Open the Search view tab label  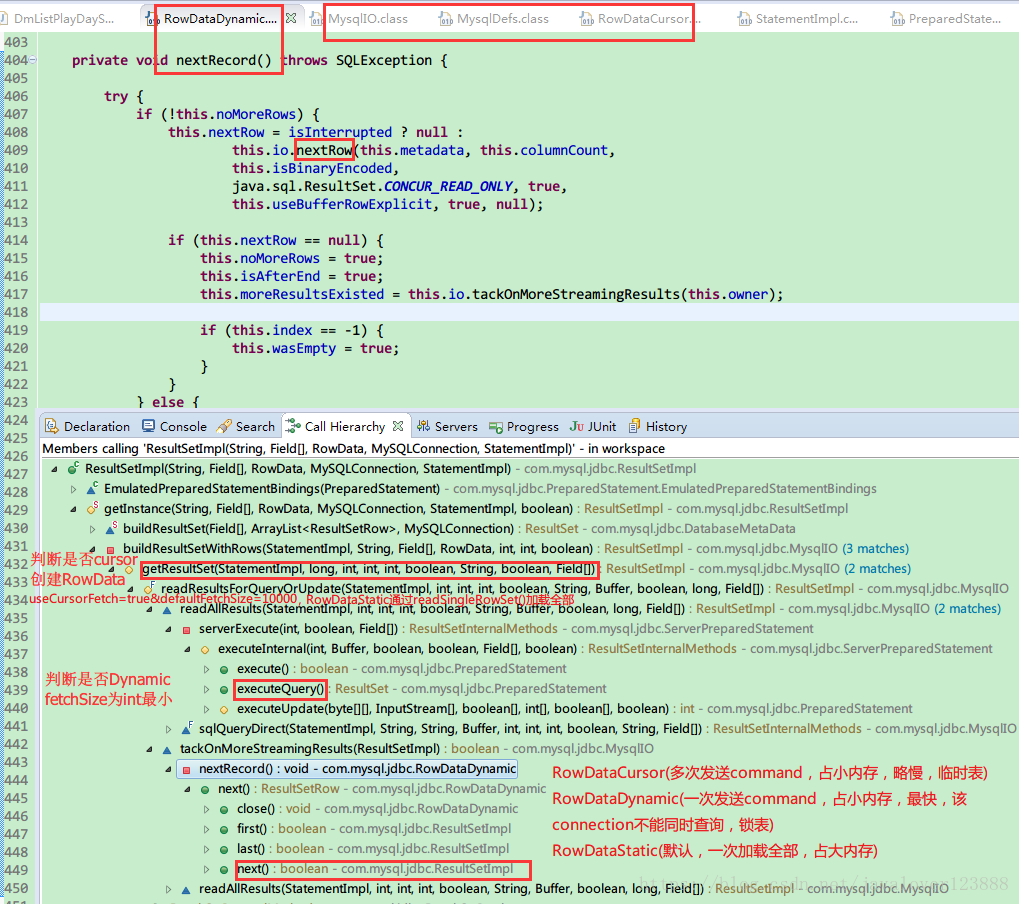(255, 427)
